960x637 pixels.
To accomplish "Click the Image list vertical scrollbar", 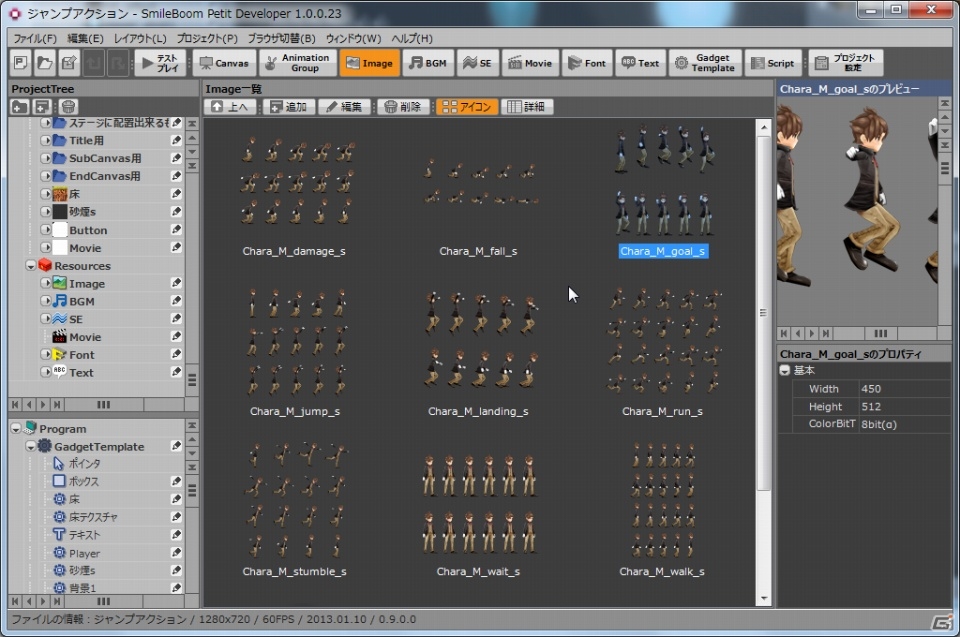I will click(x=763, y=313).
